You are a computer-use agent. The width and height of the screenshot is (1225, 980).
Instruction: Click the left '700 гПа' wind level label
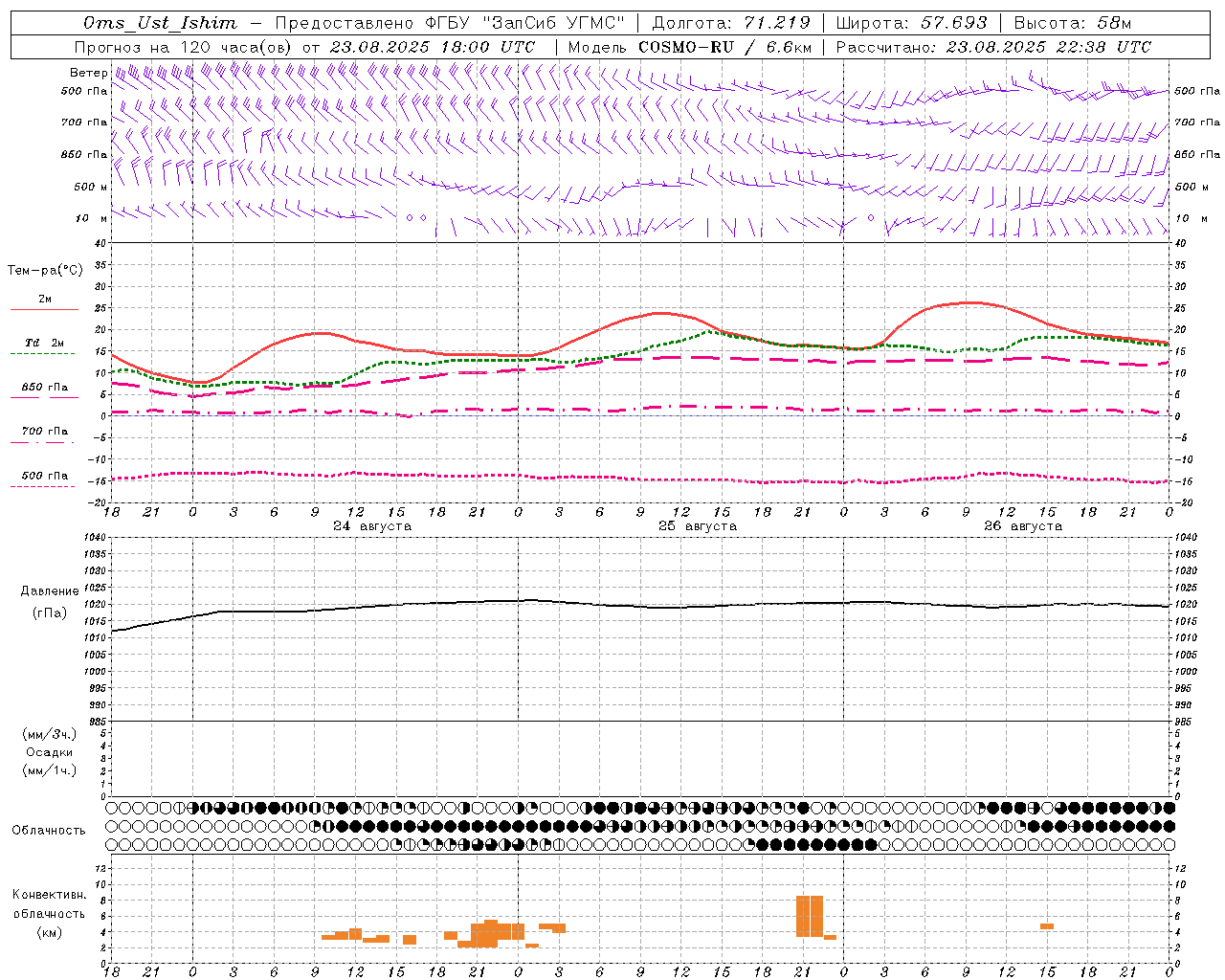coord(84,122)
